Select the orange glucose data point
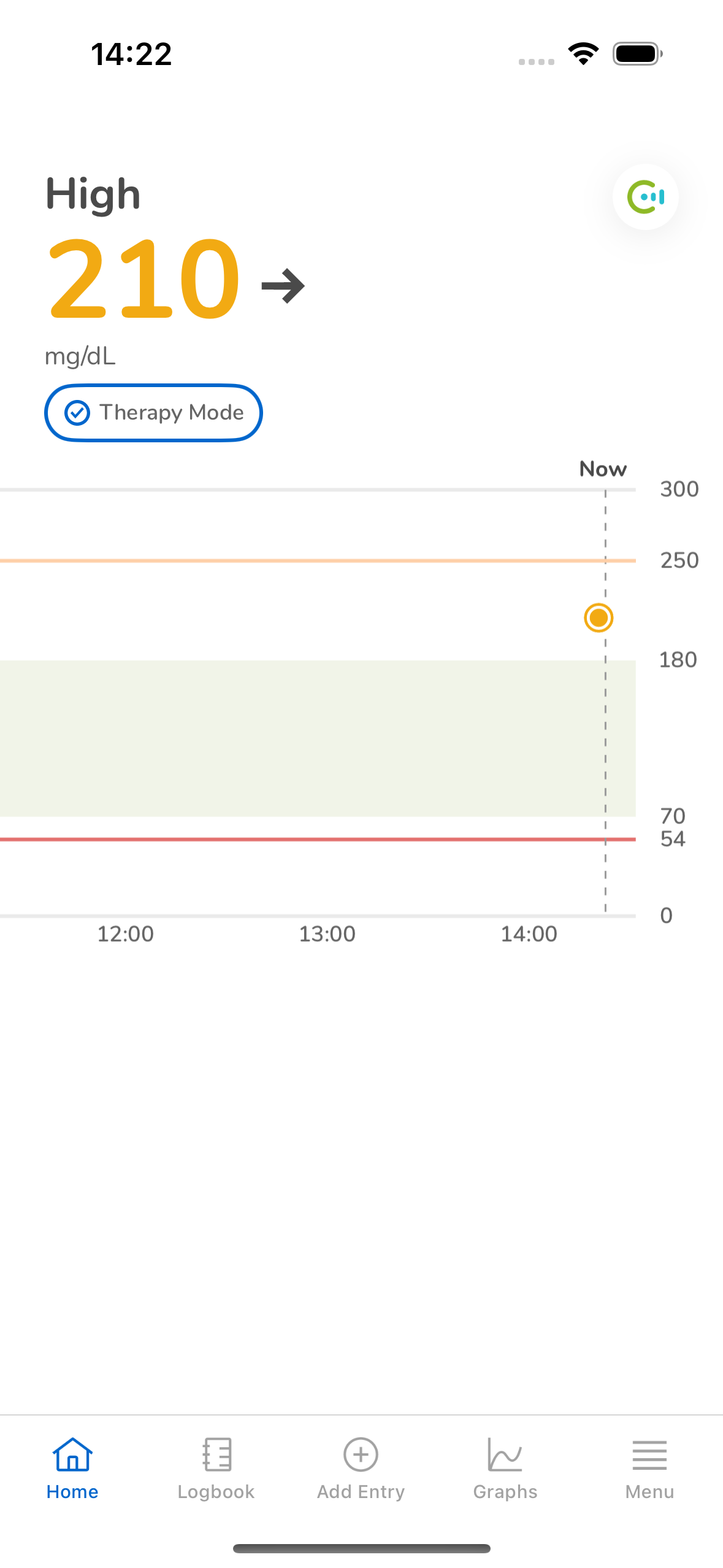 [x=599, y=618]
